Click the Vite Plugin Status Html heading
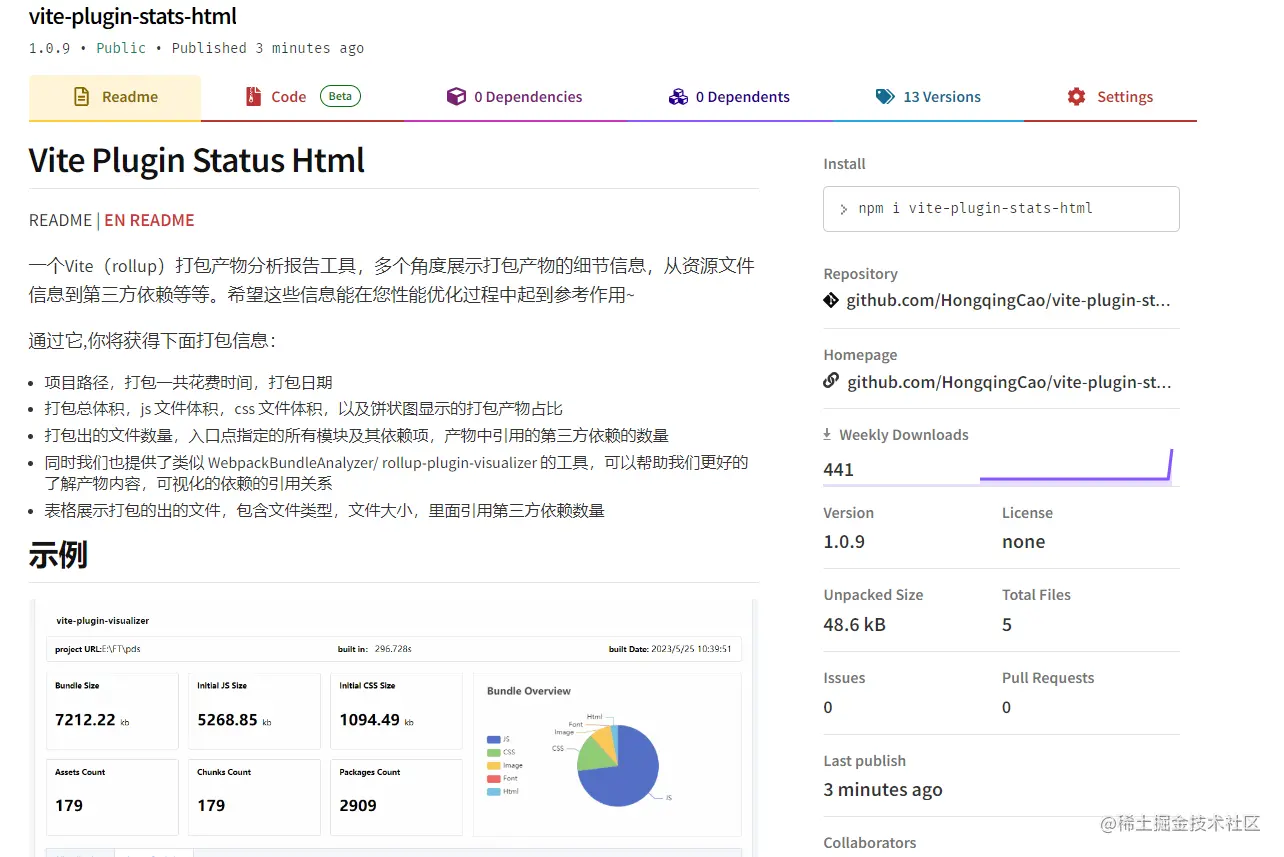The image size is (1284, 857). (197, 160)
